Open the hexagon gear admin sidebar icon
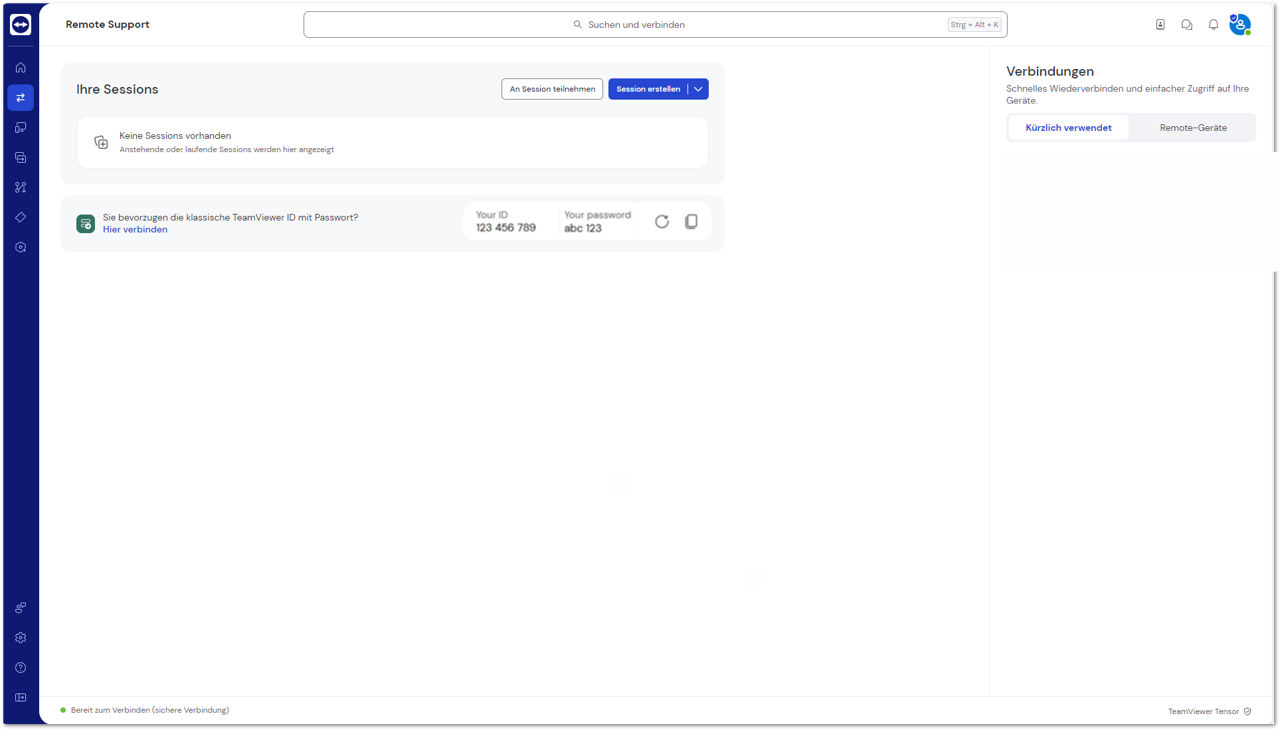 [20, 247]
